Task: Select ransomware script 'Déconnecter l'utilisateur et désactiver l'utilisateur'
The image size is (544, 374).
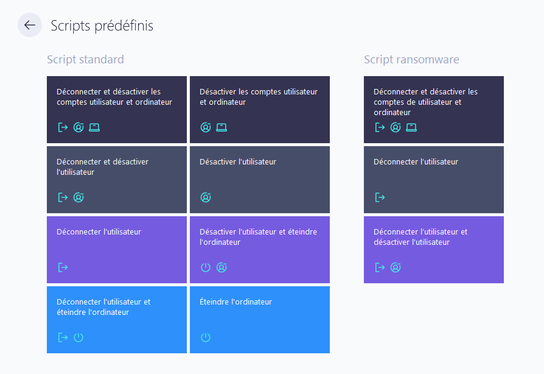Action: coord(434,250)
